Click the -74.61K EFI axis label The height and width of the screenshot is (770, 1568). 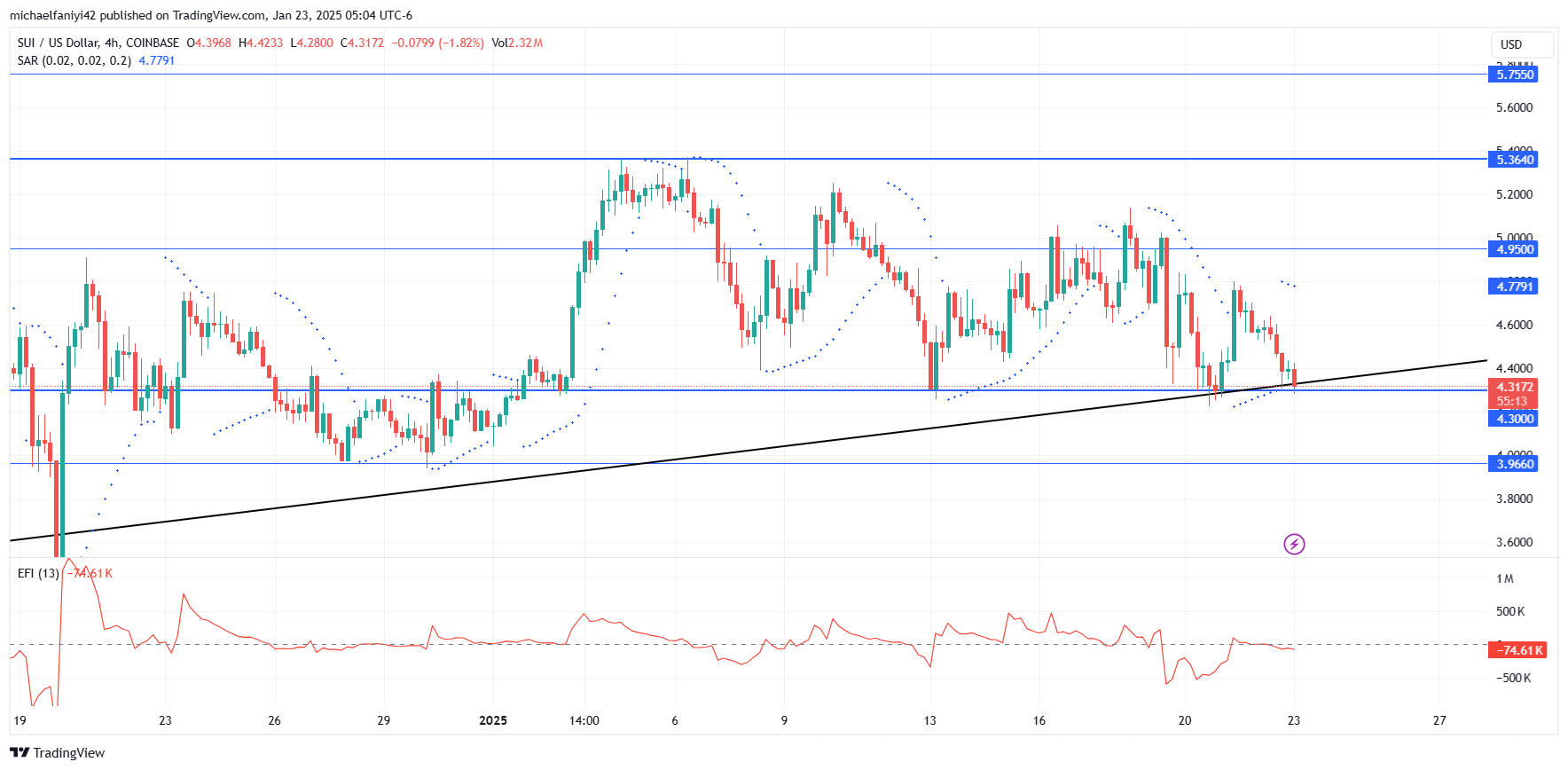coord(1517,650)
